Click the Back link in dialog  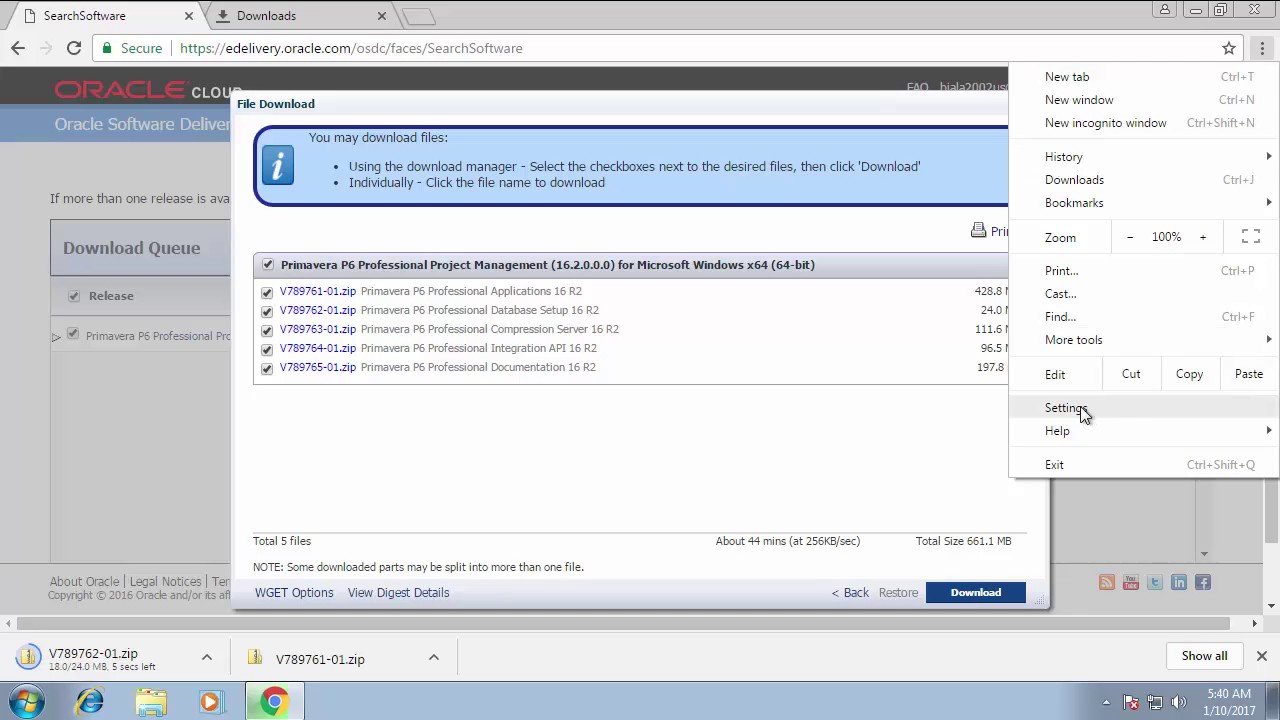point(850,593)
